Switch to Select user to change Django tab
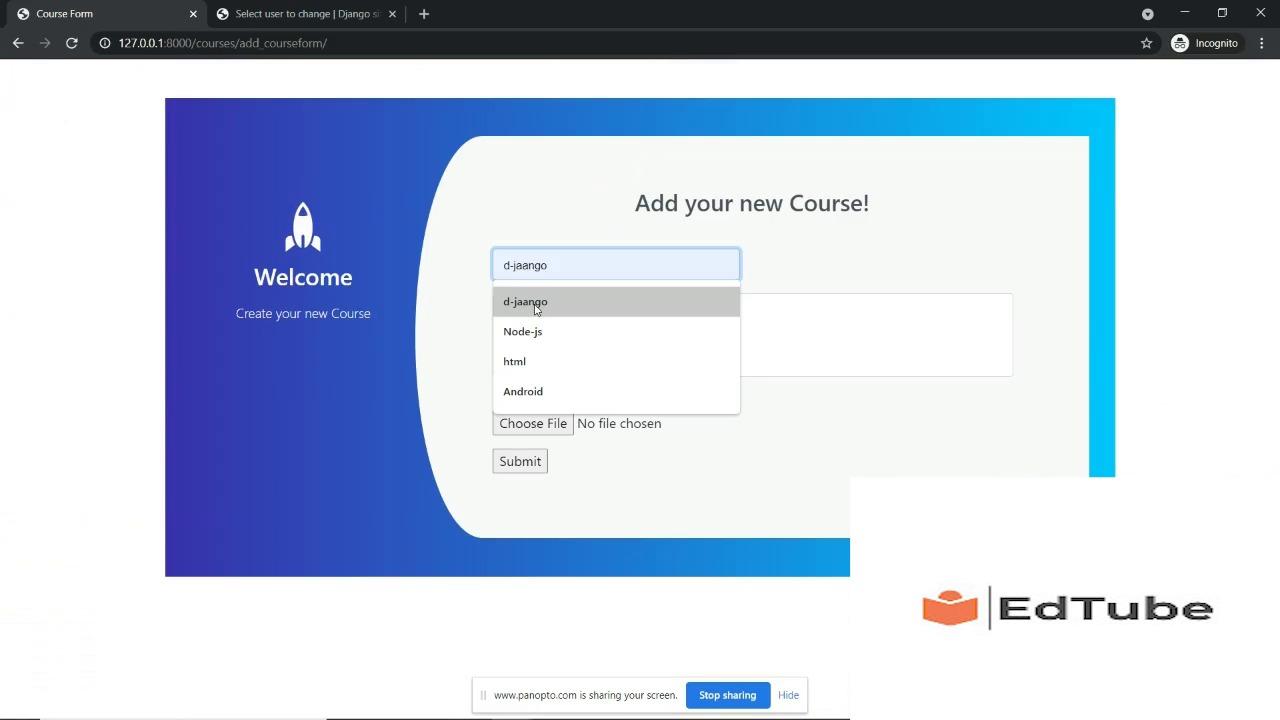 [x=306, y=14]
